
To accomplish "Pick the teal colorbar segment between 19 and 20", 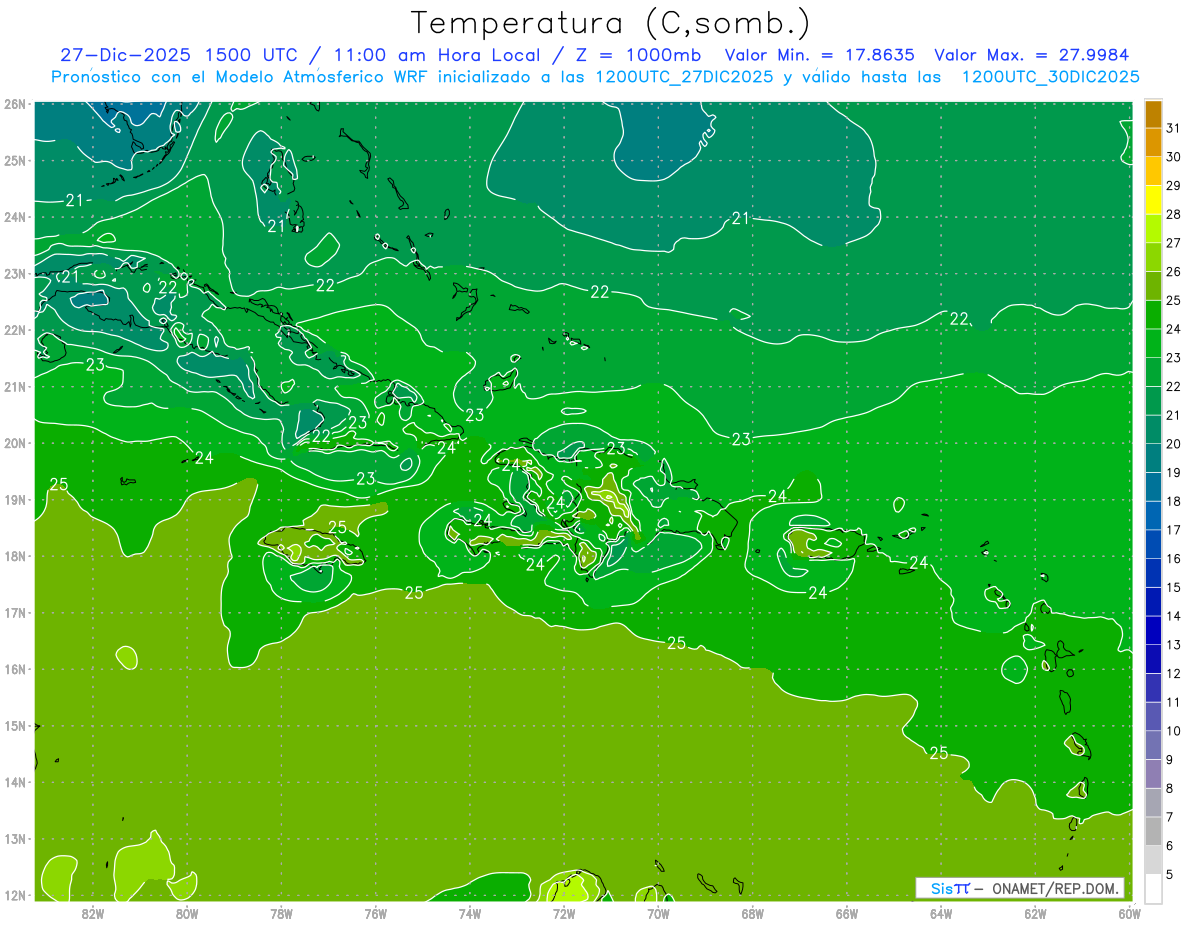I will pos(1153,458).
